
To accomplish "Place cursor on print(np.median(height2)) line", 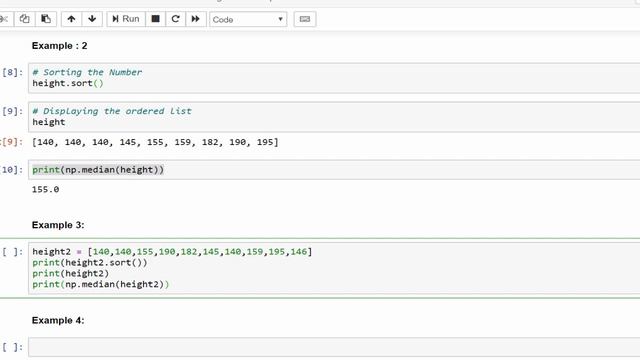I will tap(100, 284).
